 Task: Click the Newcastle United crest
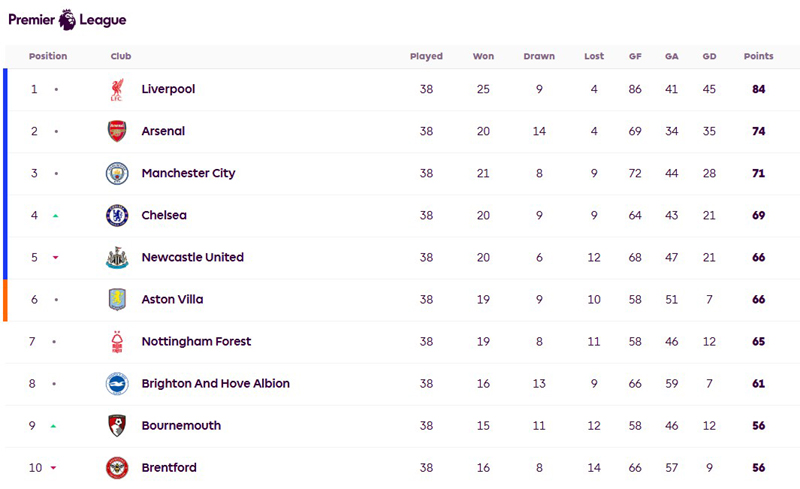coord(117,257)
